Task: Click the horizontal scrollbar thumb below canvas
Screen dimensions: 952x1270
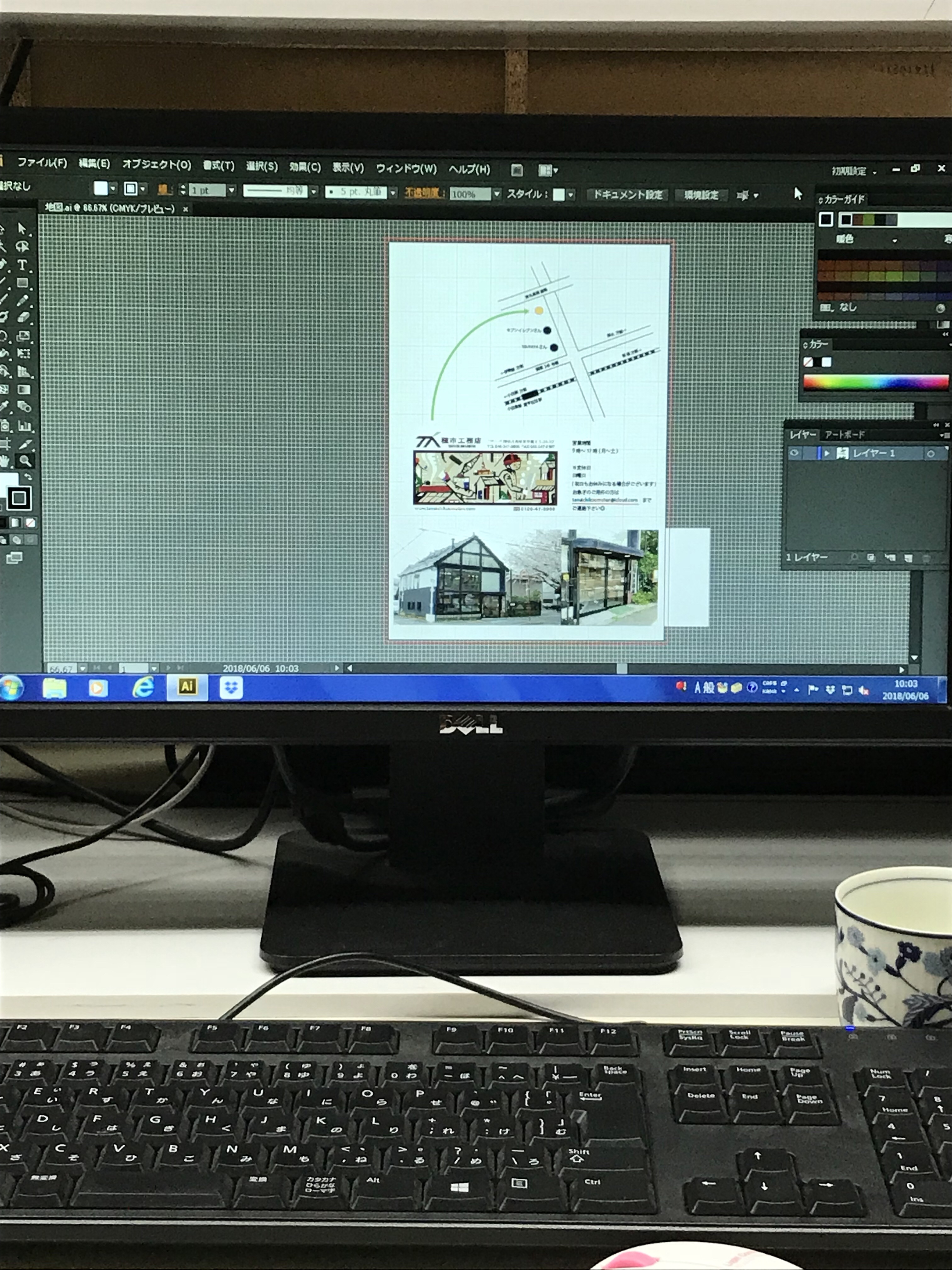Action: [622, 669]
